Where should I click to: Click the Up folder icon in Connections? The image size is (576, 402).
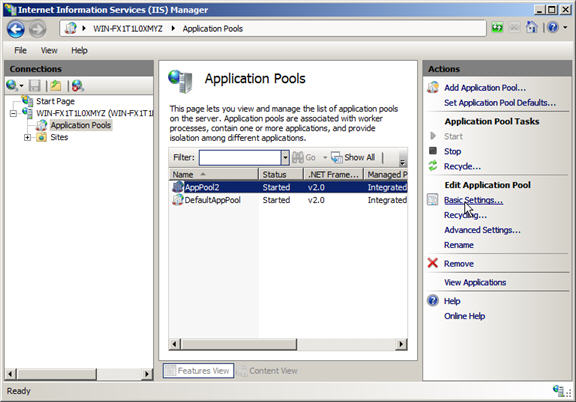(56, 86)
